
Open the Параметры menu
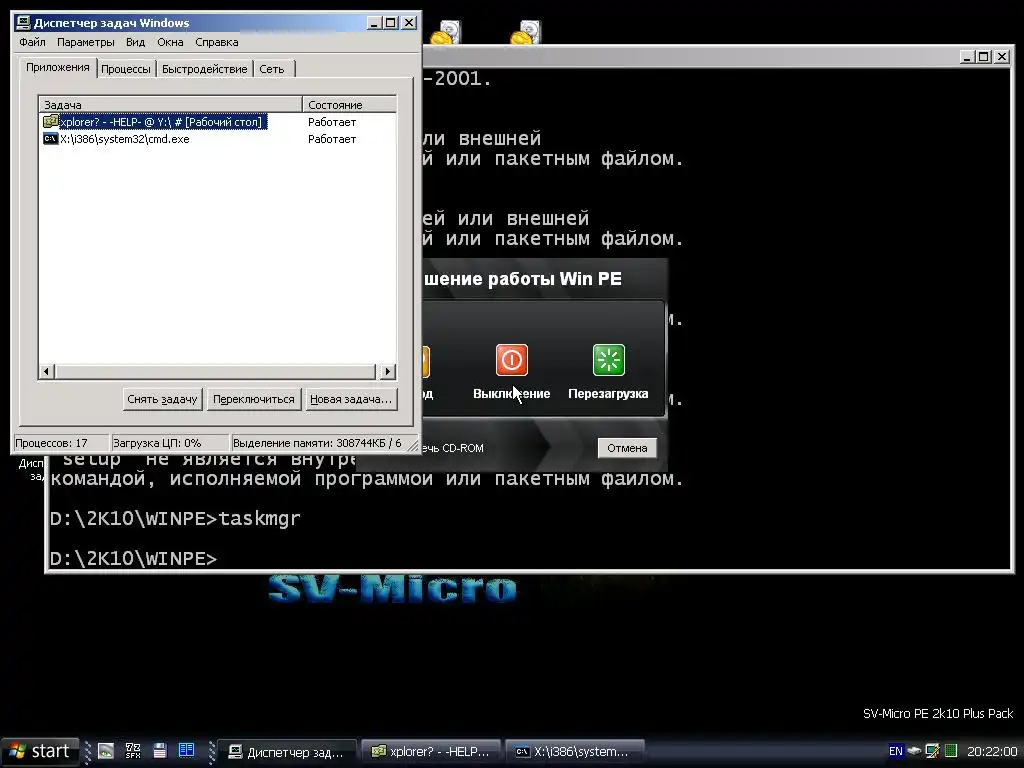coord(86,42)
